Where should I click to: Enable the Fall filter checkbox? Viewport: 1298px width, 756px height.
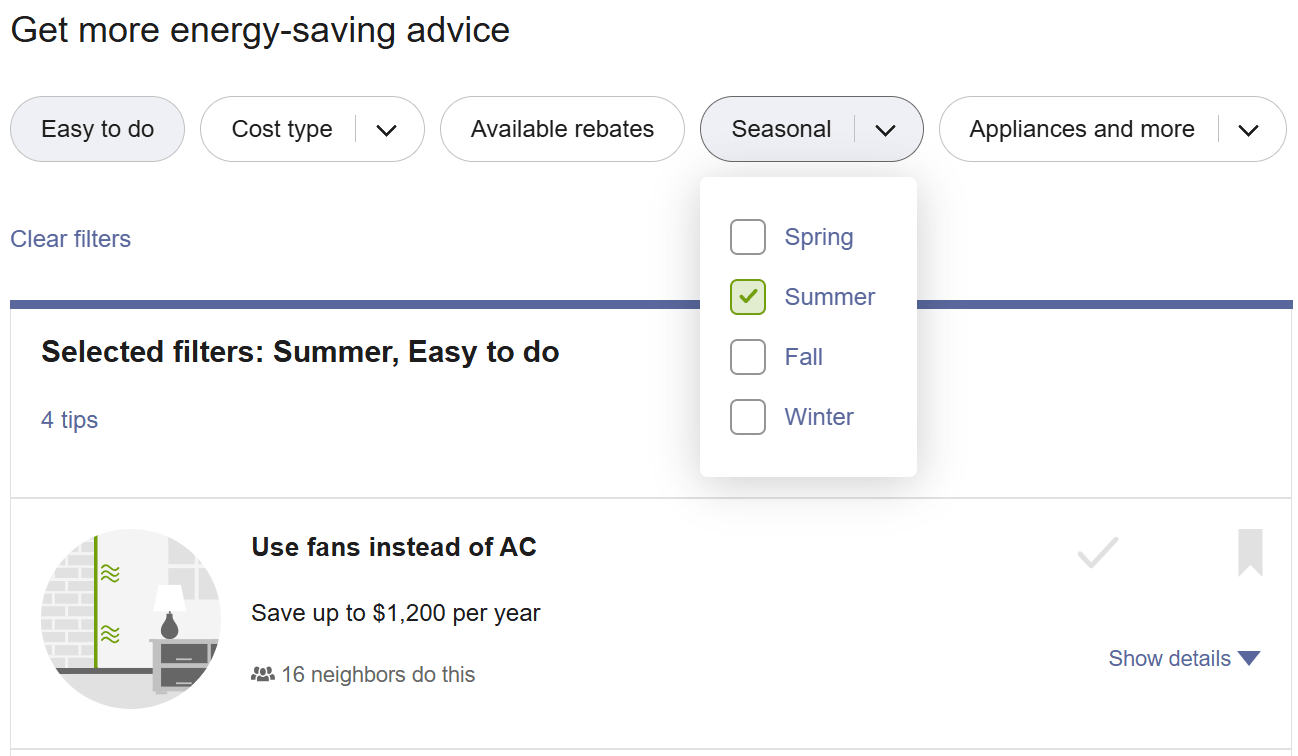coord(747,357)
